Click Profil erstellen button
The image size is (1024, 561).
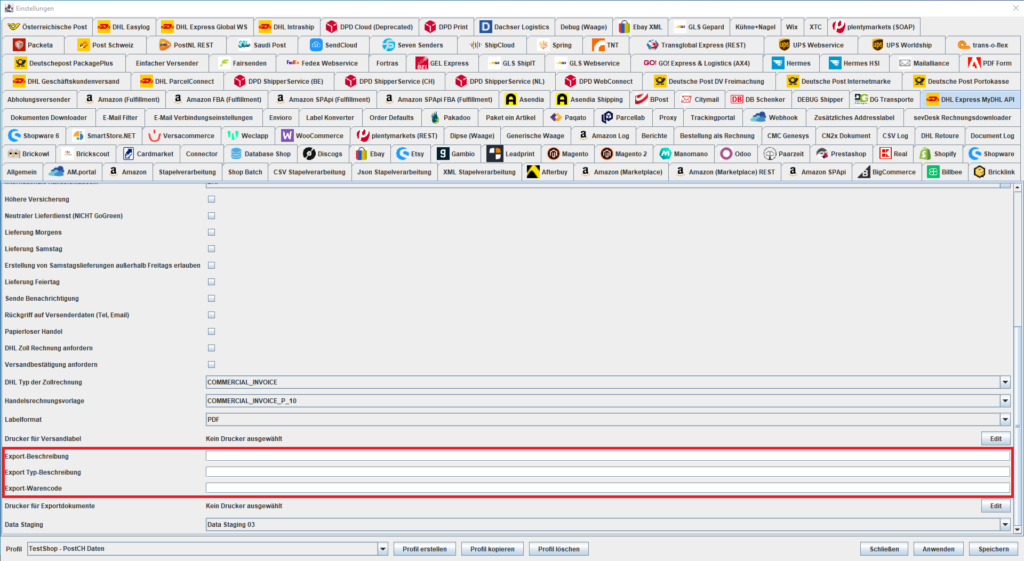424,549
